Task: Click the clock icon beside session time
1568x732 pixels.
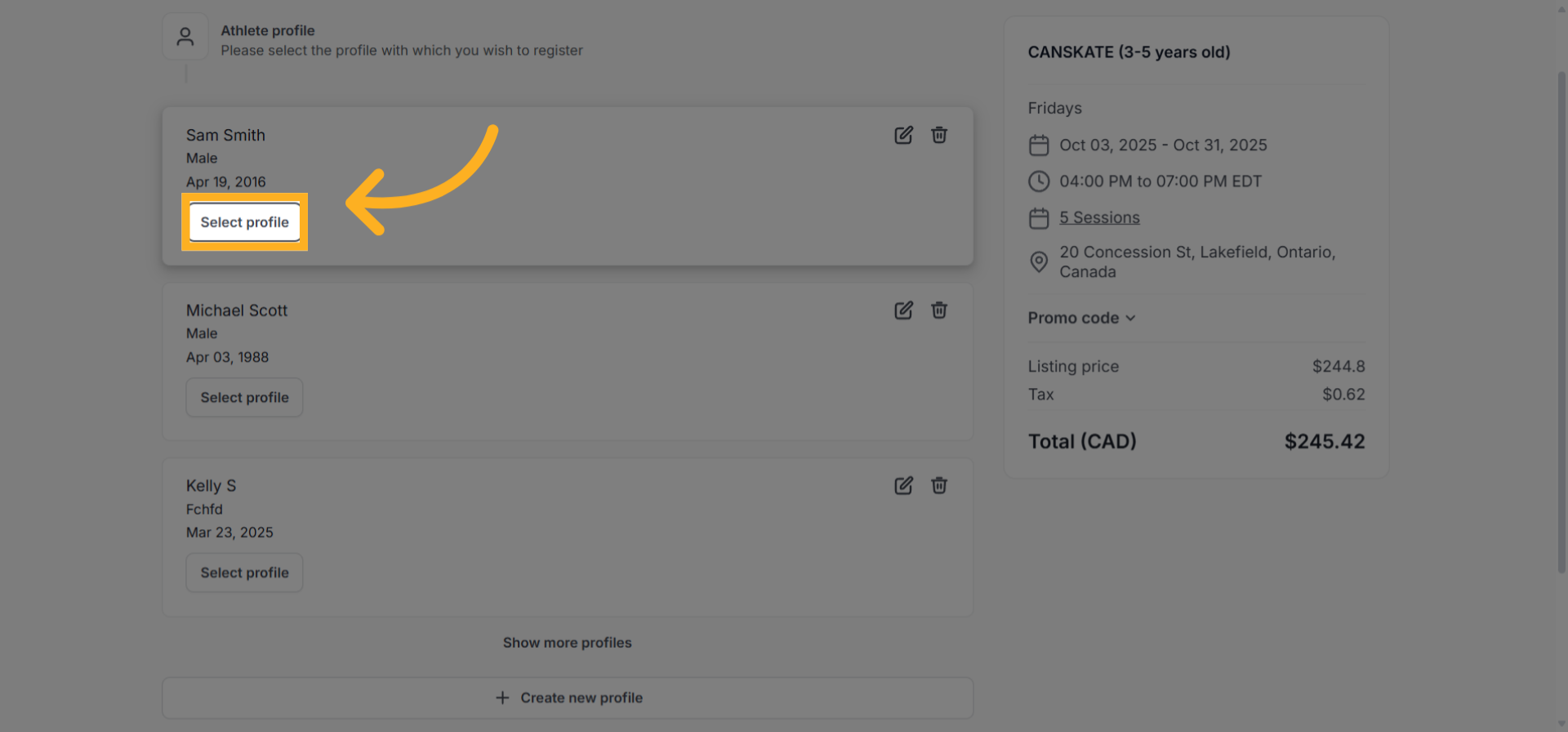Action: 1039,181
